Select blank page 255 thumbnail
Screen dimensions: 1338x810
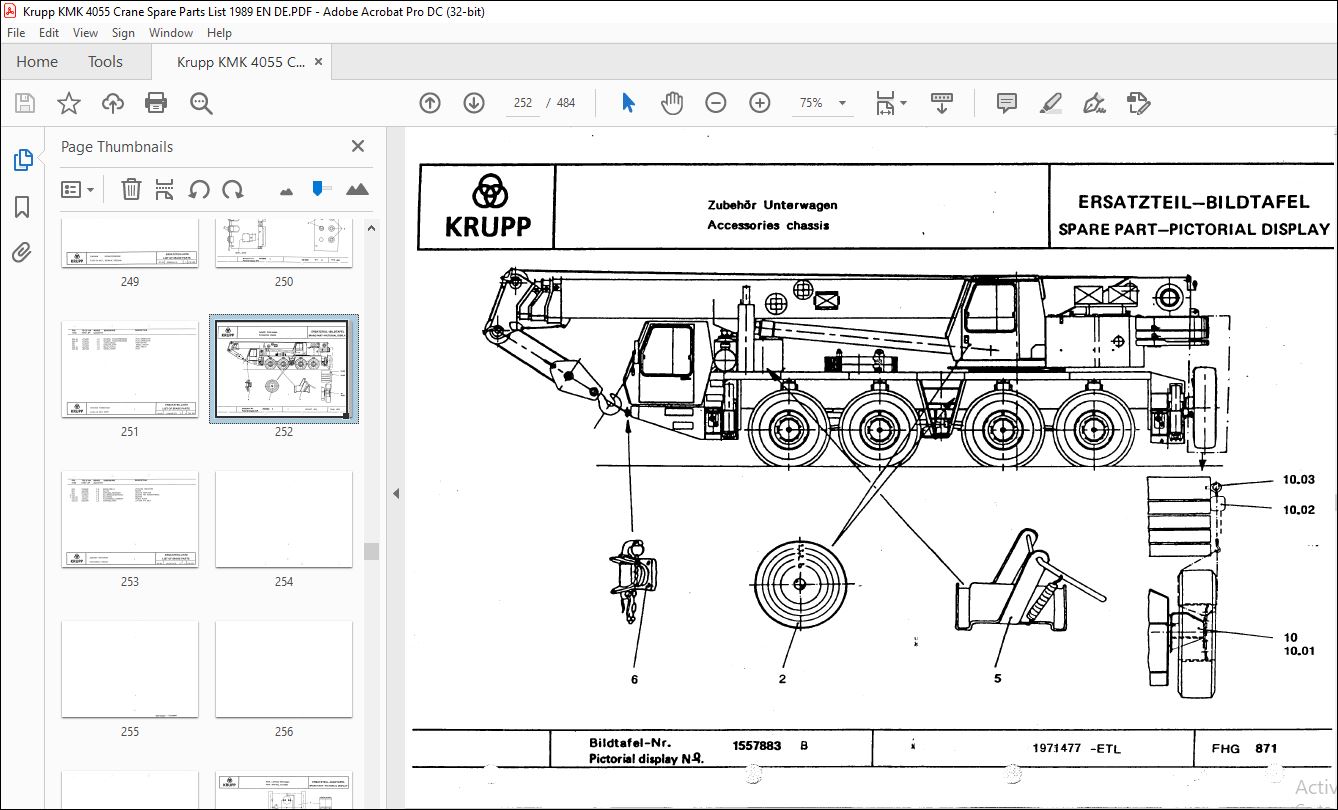[x=130, y=669]
